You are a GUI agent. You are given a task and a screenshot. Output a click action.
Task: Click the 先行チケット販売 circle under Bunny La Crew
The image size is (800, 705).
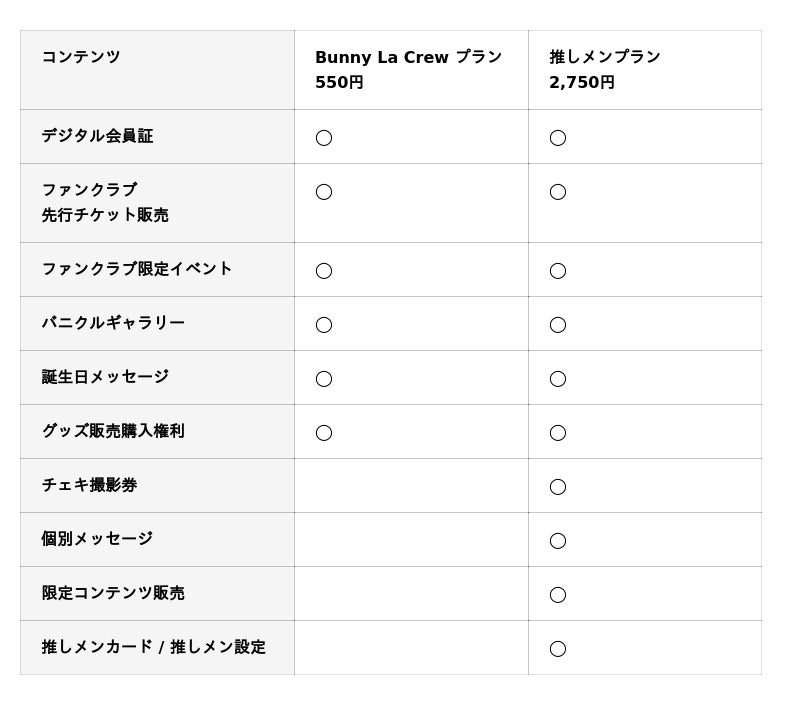[324, 192]
